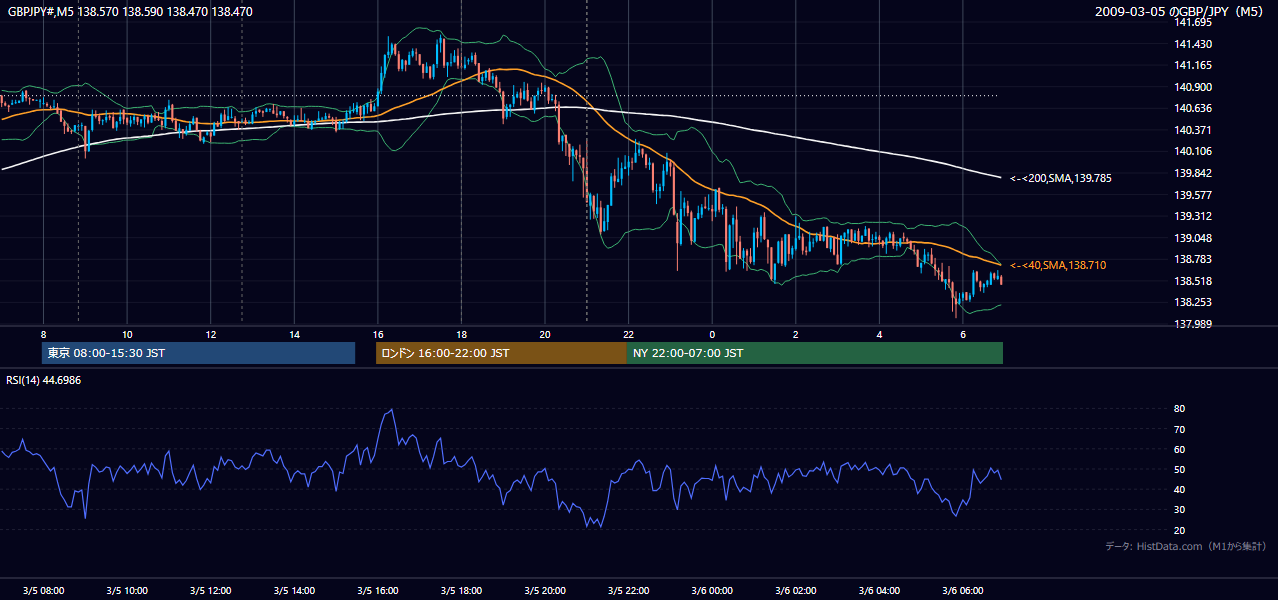Click the 3/5 10:00 date label
The image size is (1278, 600).
pos(127,591)
